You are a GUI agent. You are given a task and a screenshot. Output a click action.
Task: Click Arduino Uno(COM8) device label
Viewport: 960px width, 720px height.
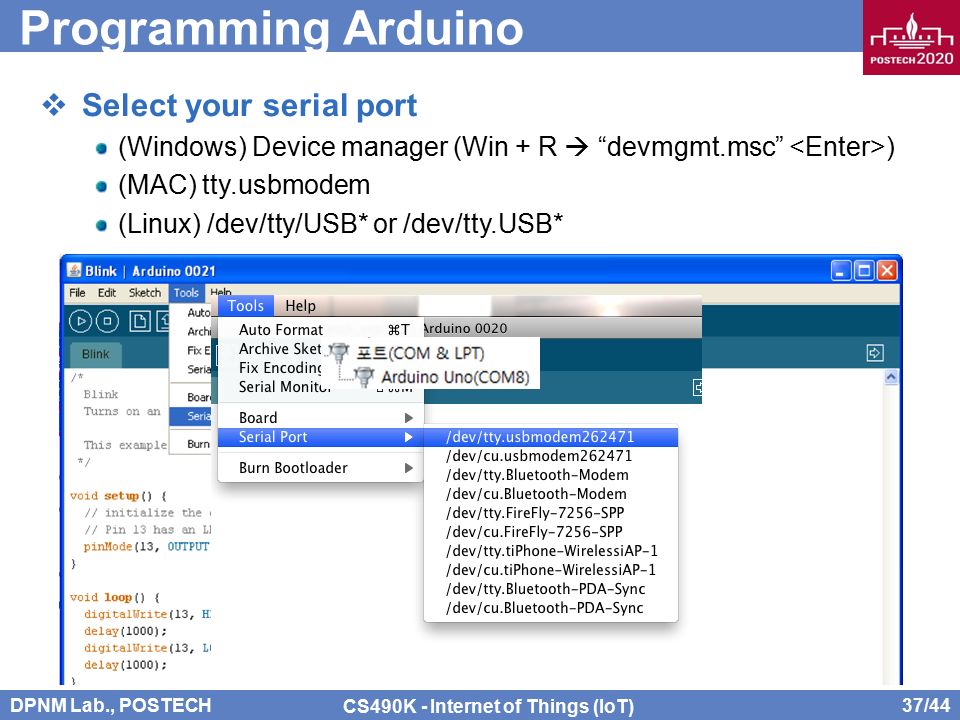(455, 377)
